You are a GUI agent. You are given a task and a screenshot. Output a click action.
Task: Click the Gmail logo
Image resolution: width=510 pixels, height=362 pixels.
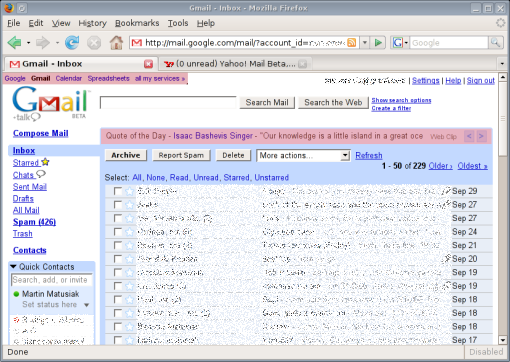[x=50, y=103]
